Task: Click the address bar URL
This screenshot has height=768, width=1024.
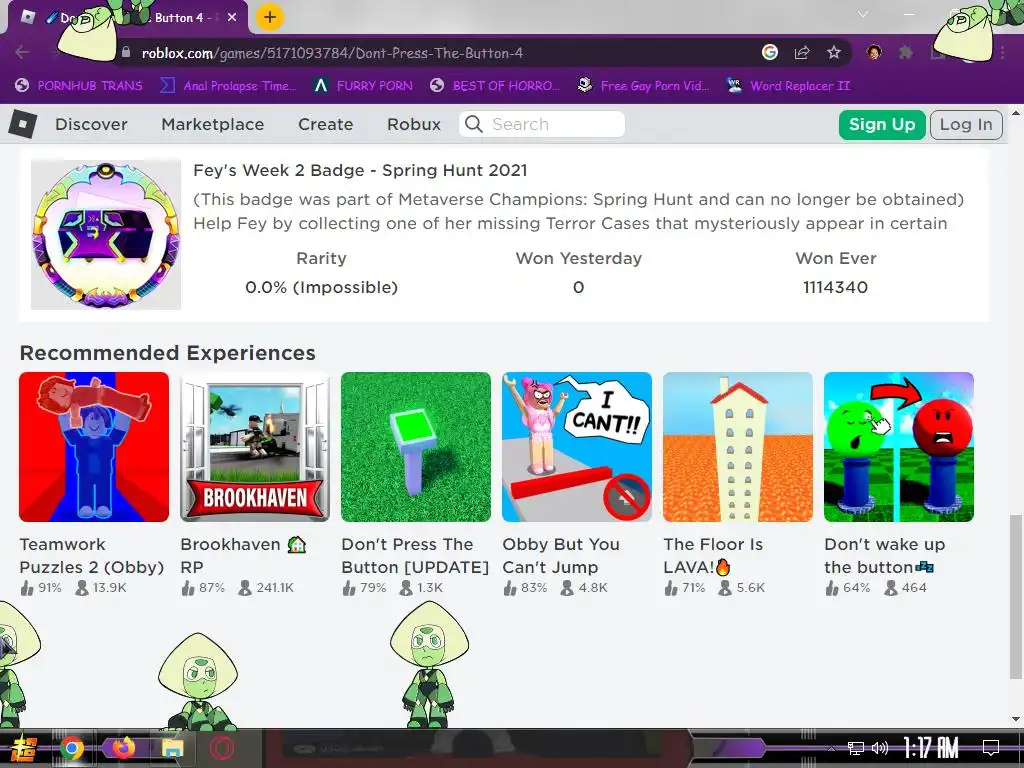Action: [x=332, y=53]
